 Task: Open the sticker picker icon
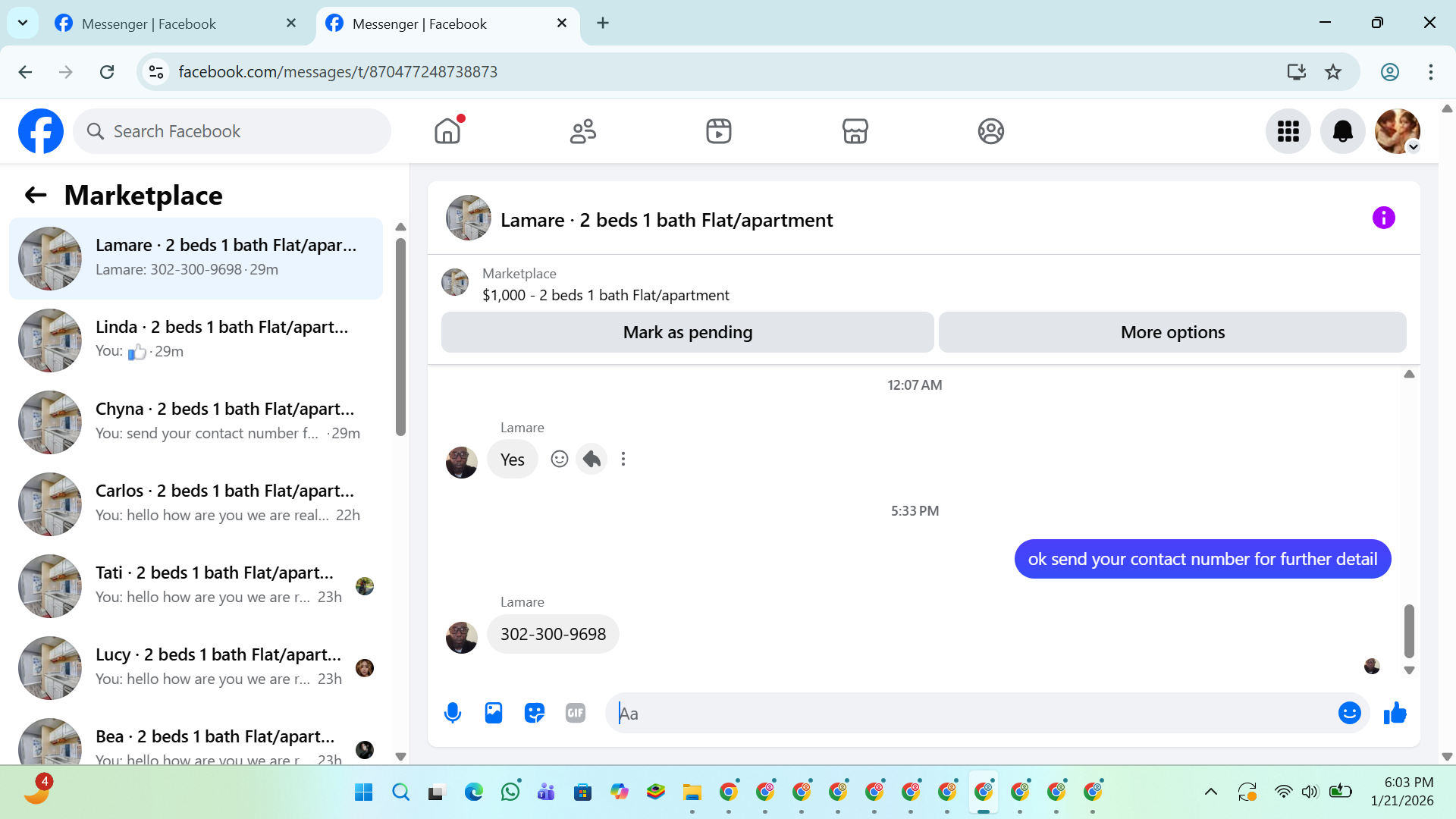(x=535, y=713)
